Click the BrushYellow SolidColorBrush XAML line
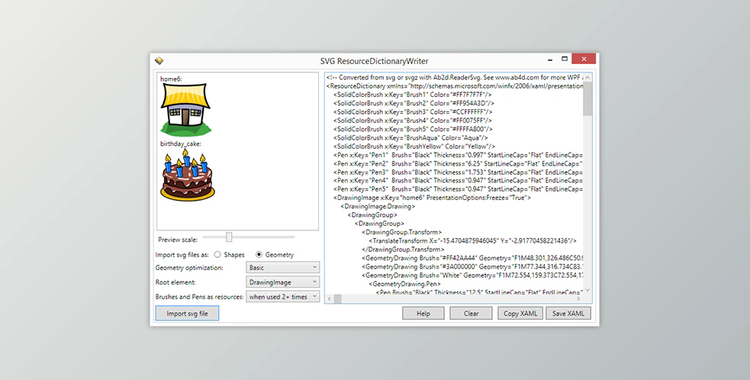750x380 pixels. click(x=414, y=146)
